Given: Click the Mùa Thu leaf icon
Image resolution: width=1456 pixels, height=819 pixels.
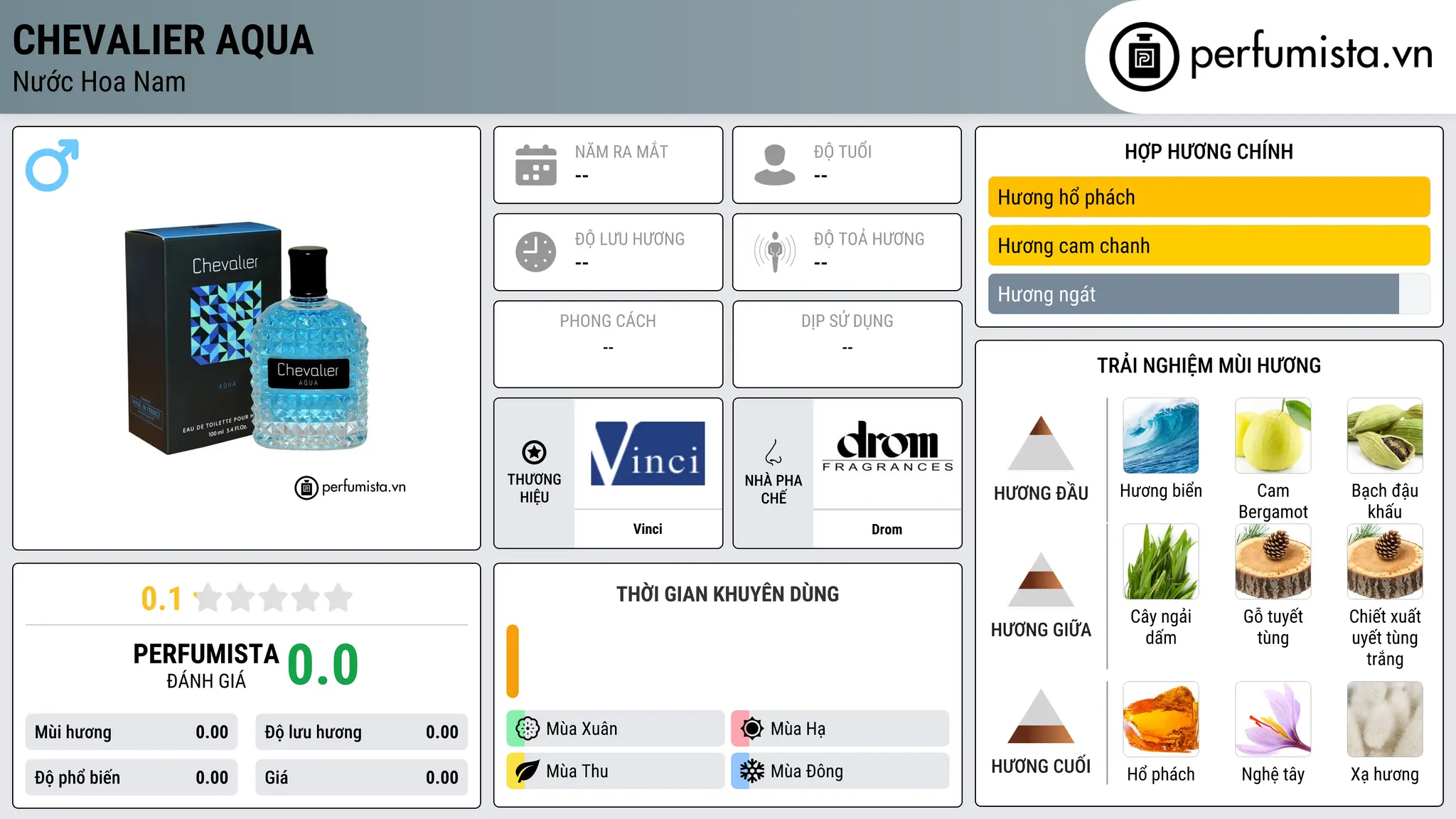Looking at the screenshot, I should coord(528,771).
